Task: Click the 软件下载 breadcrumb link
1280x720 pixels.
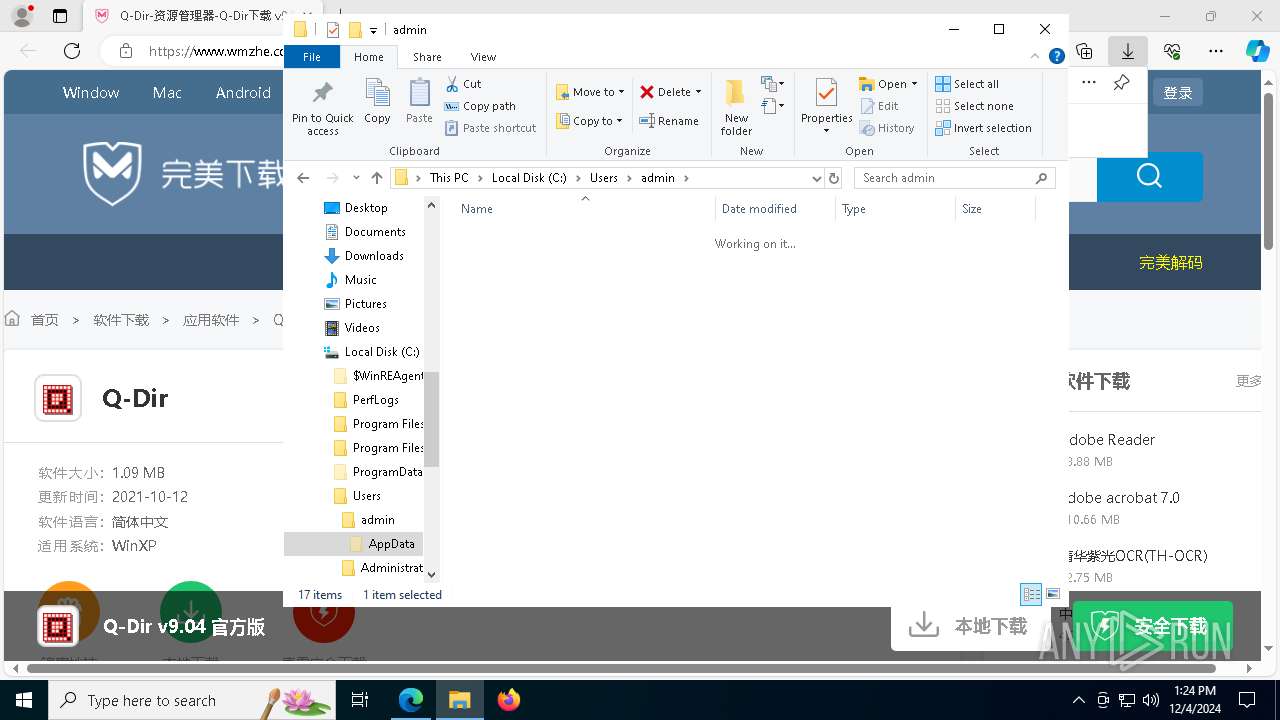Action: [121, 320]
